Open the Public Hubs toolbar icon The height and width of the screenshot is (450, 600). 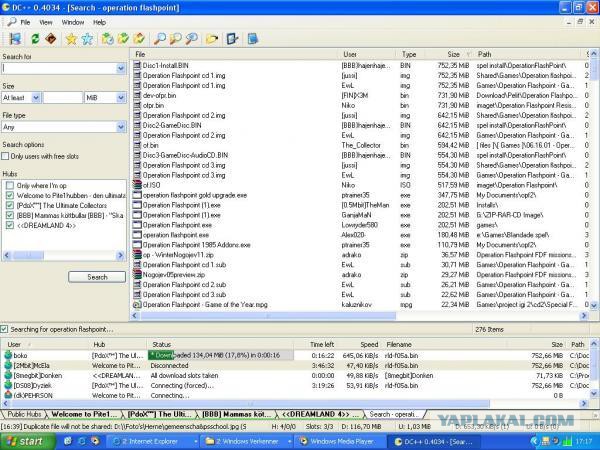[15, 39]
